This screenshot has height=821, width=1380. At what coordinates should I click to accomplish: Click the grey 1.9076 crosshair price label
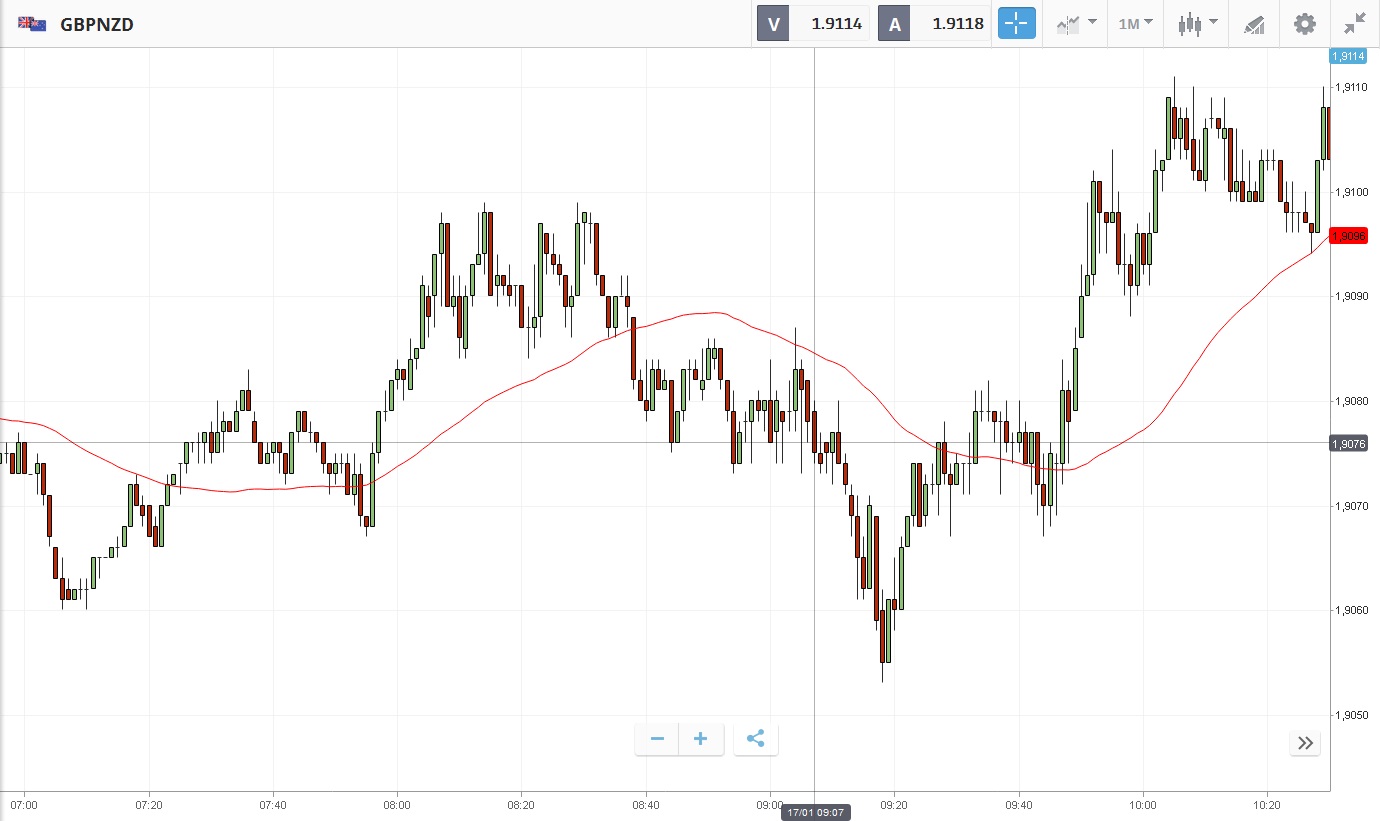(1348, 443)
